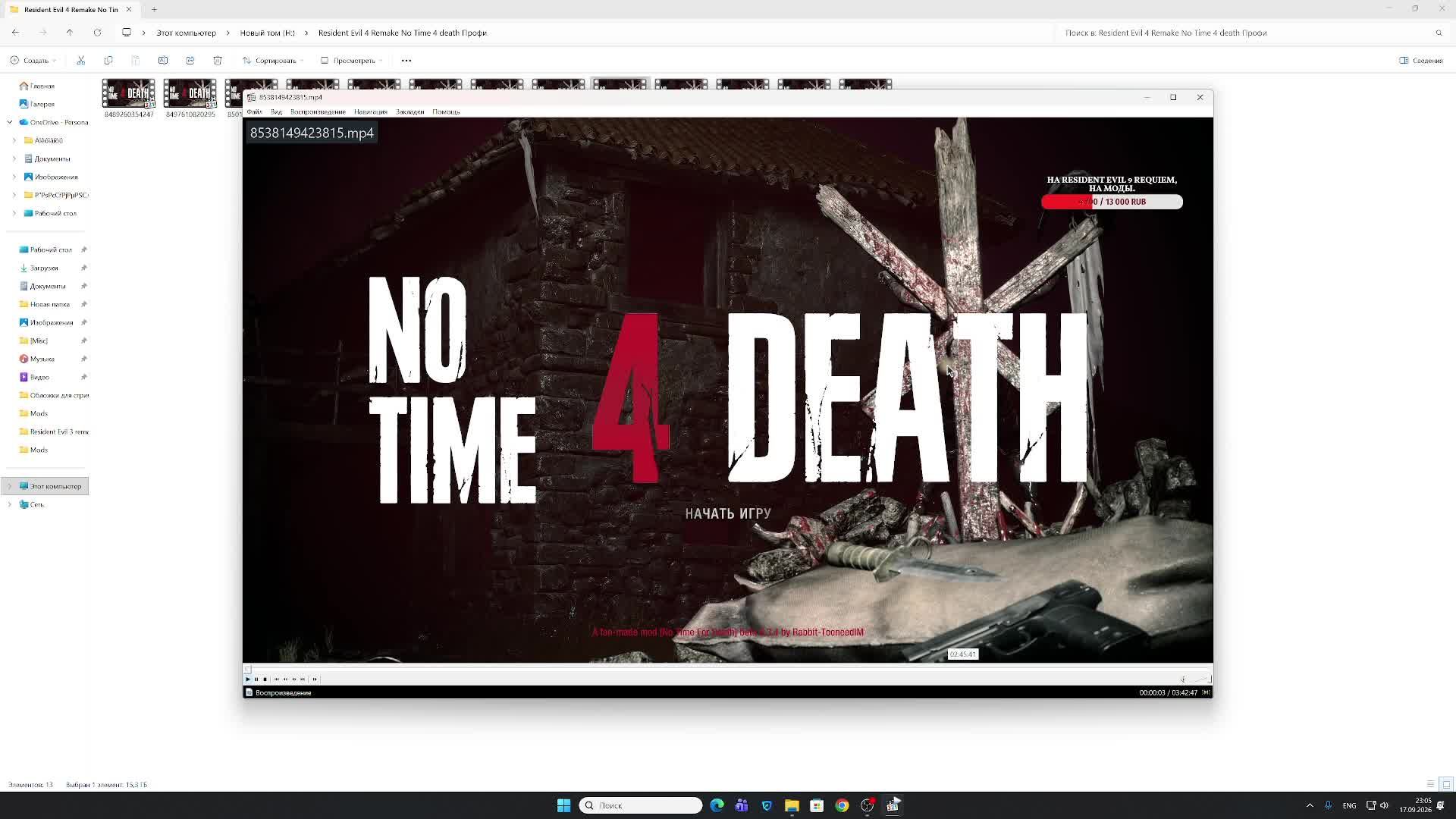Open File Explorer from taskbar
The height and width of the screenshot is (819, 1456).
792,805
